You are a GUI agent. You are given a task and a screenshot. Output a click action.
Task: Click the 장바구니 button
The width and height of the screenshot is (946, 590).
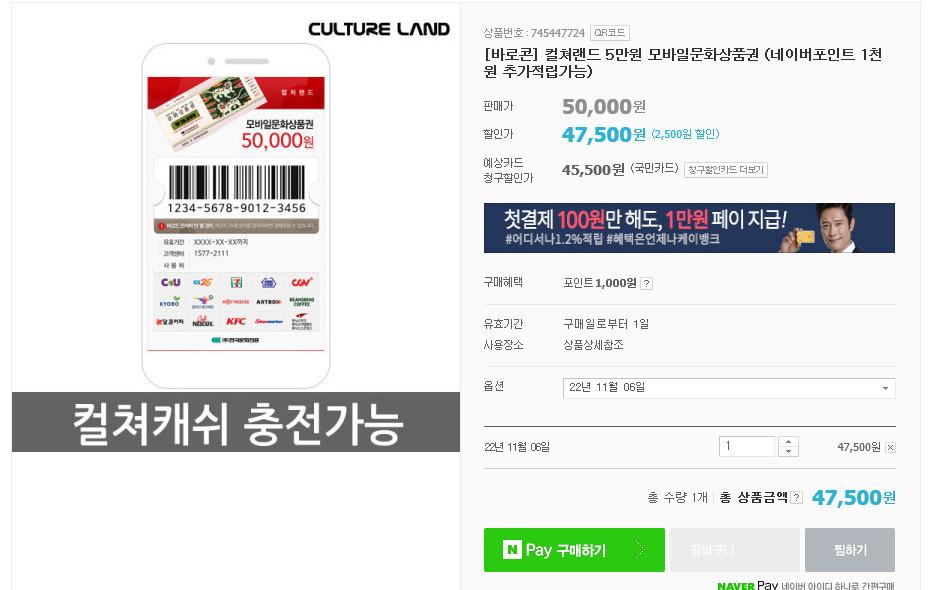(735, 550)
